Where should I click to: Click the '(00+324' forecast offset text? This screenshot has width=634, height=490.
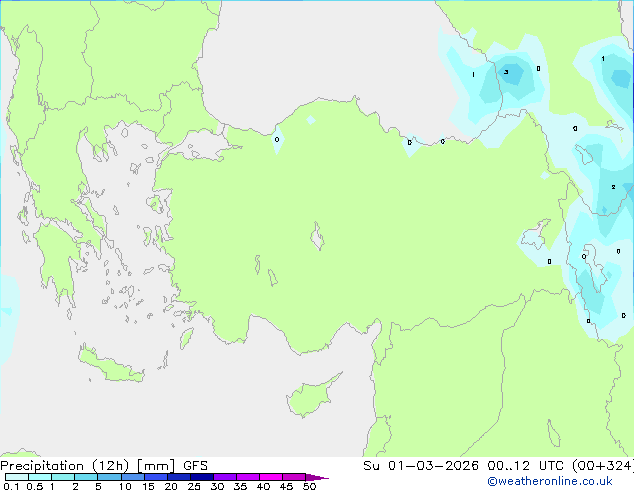602,466
